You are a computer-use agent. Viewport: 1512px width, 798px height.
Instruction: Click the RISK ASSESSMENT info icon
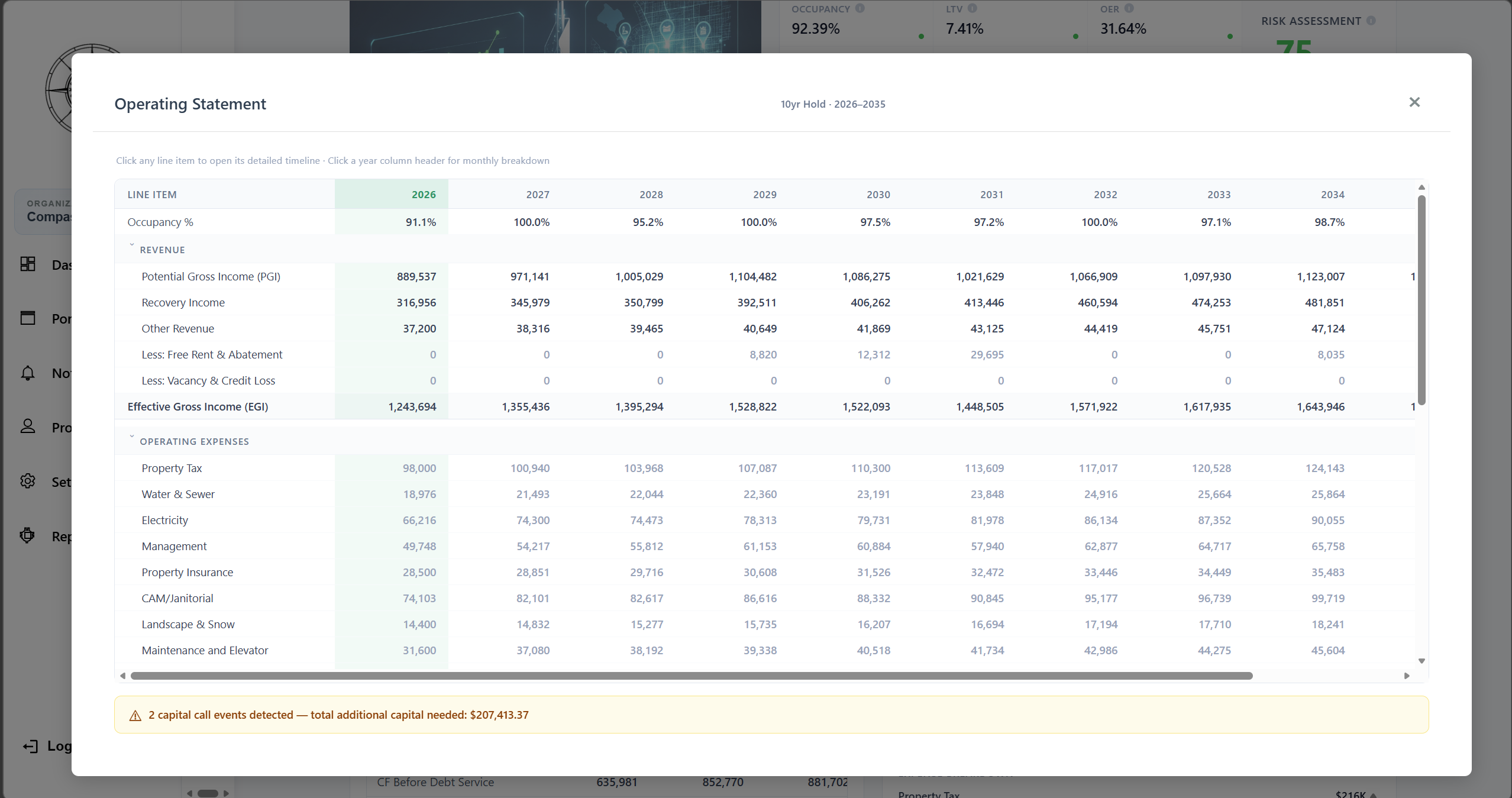[1371, 20]
